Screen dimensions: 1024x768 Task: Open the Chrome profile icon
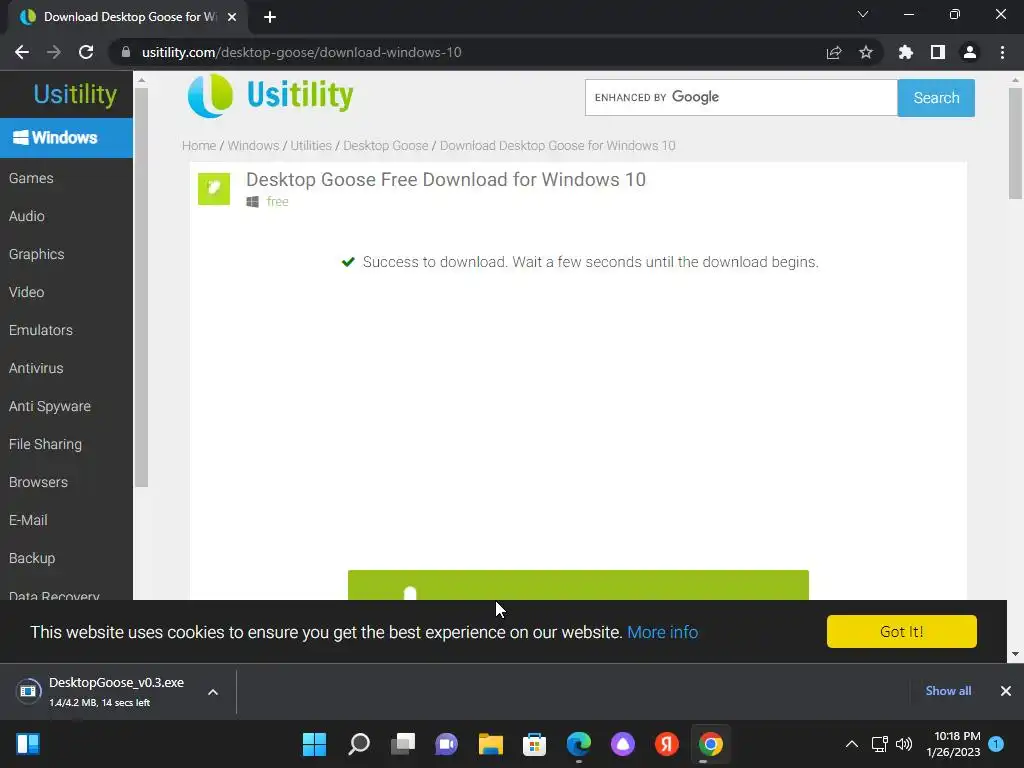click(x=970, y=52)
